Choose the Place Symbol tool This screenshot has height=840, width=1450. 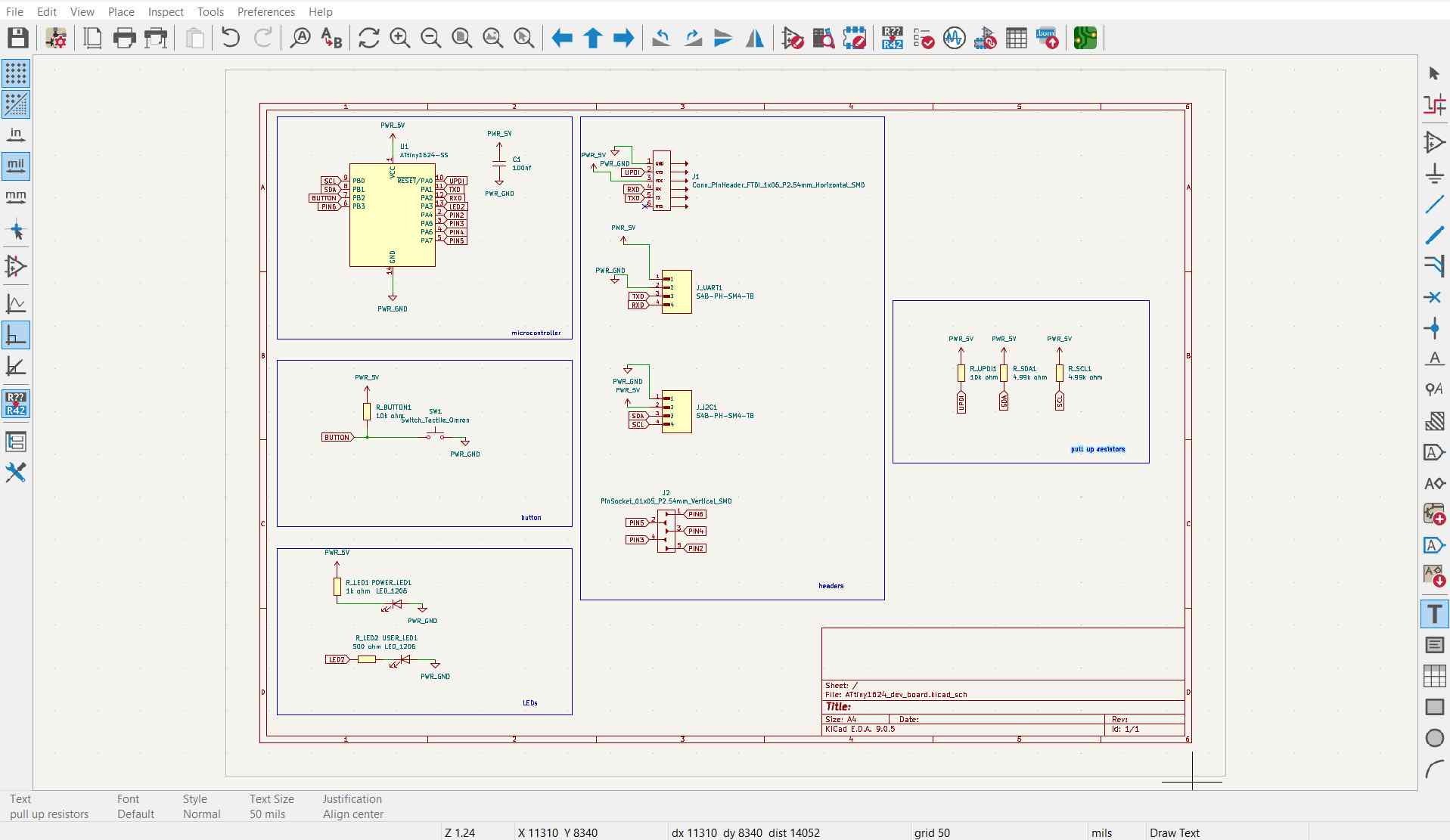point(1434,142)
